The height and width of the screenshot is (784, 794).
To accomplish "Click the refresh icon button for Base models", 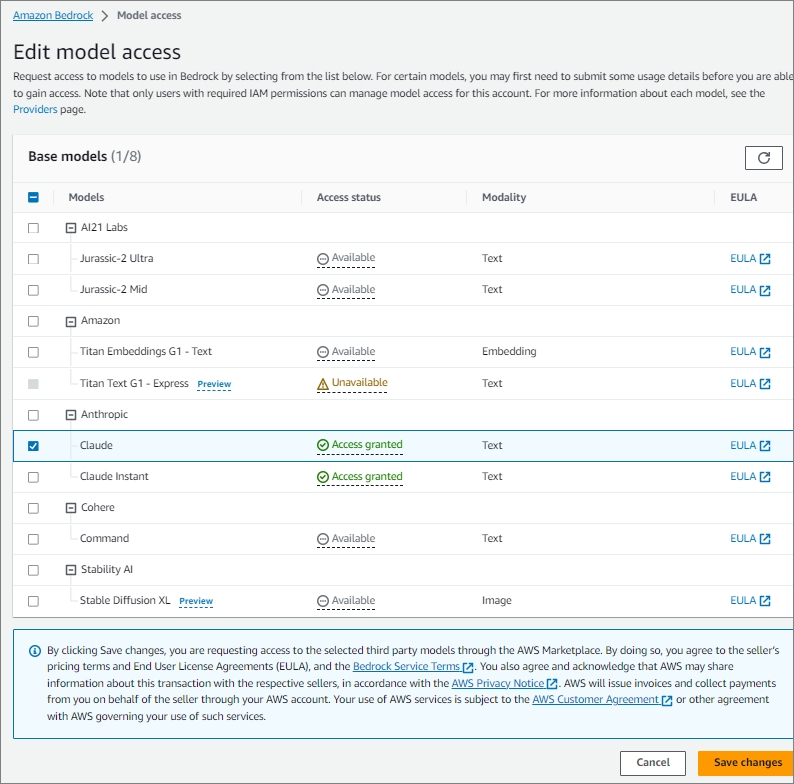I will click(763, 158).
